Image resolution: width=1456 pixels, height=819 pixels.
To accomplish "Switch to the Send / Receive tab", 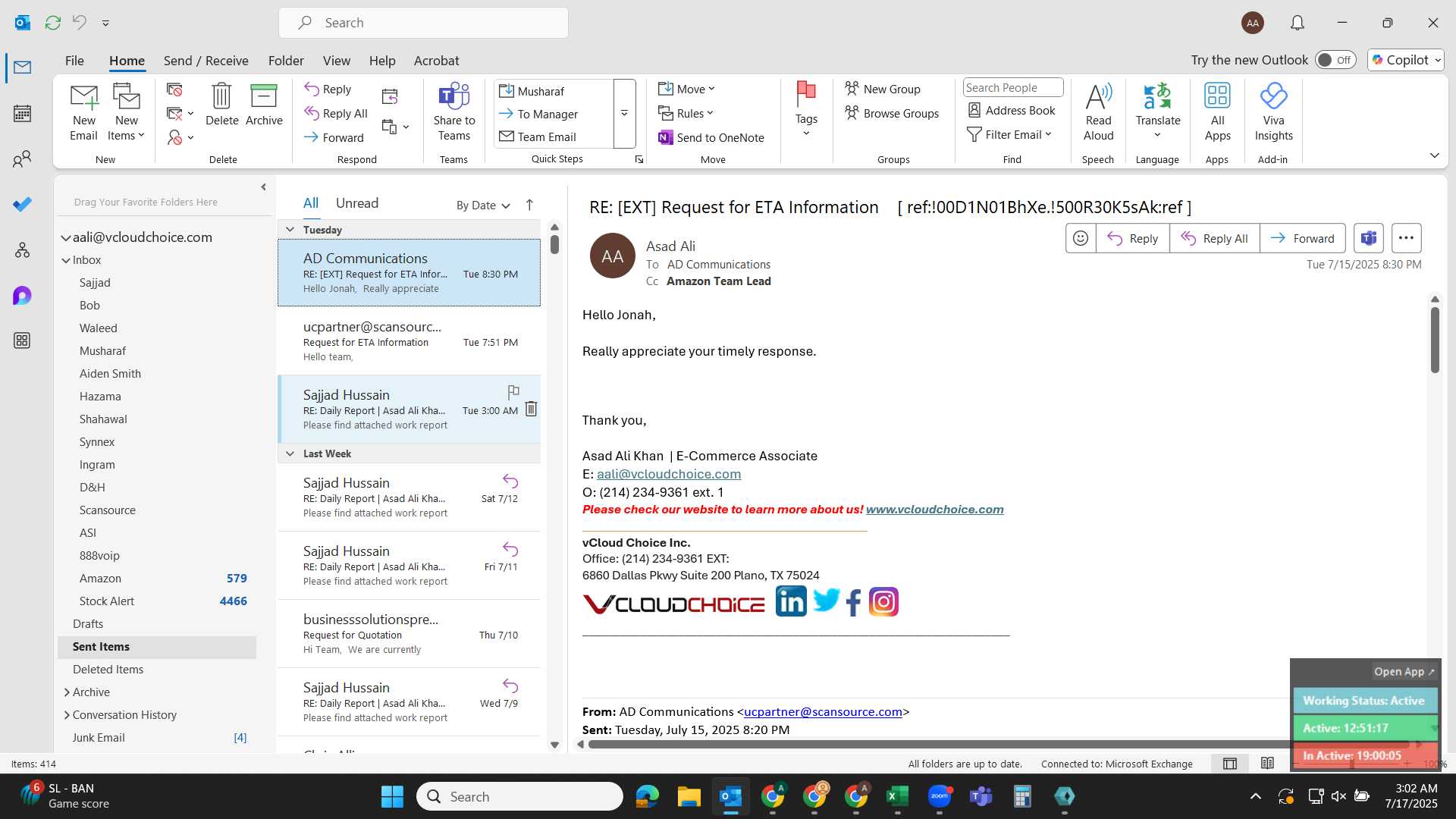I will (206, 61).
